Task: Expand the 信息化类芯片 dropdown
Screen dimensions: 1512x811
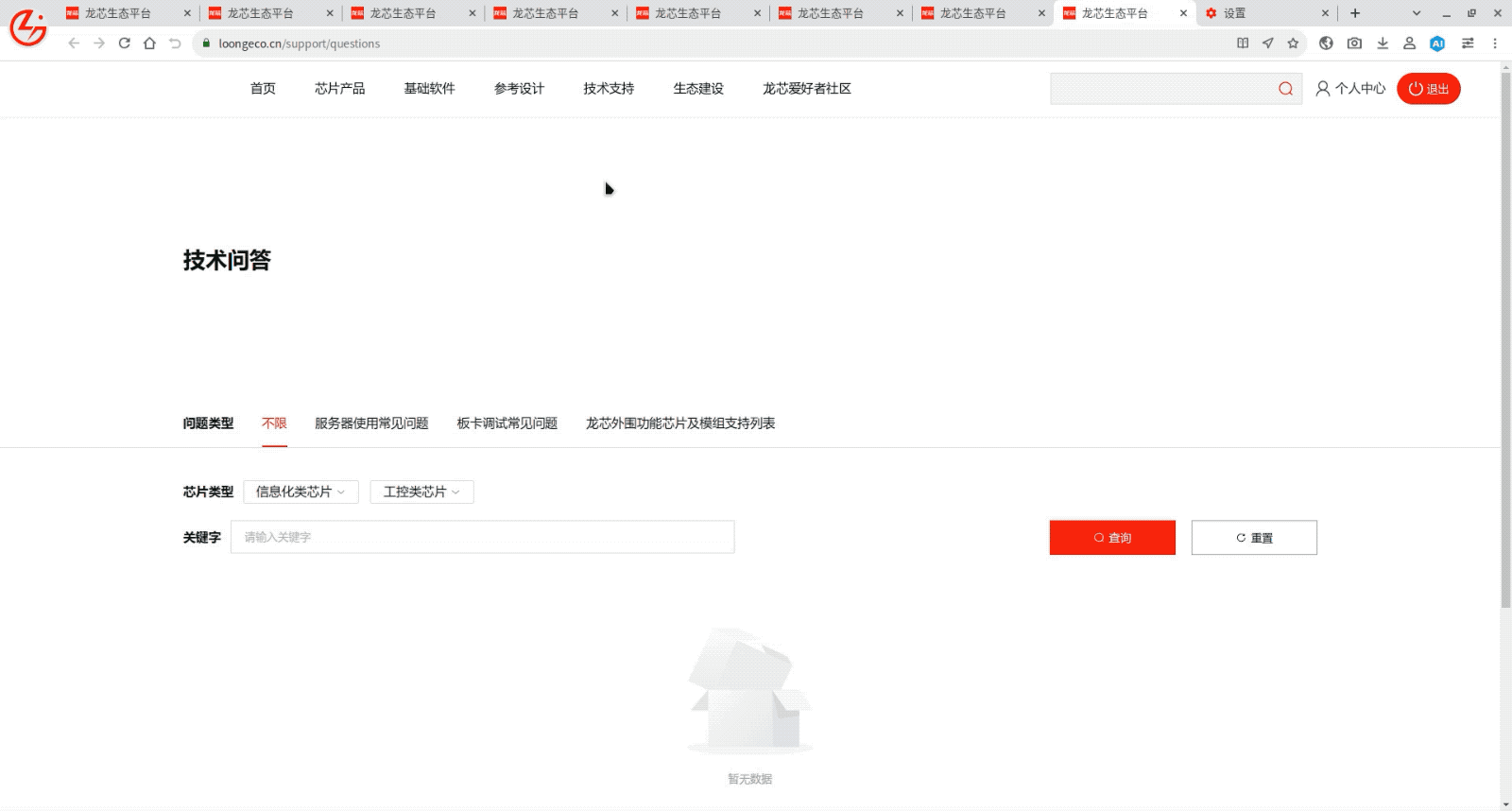Action: [301, 492]
